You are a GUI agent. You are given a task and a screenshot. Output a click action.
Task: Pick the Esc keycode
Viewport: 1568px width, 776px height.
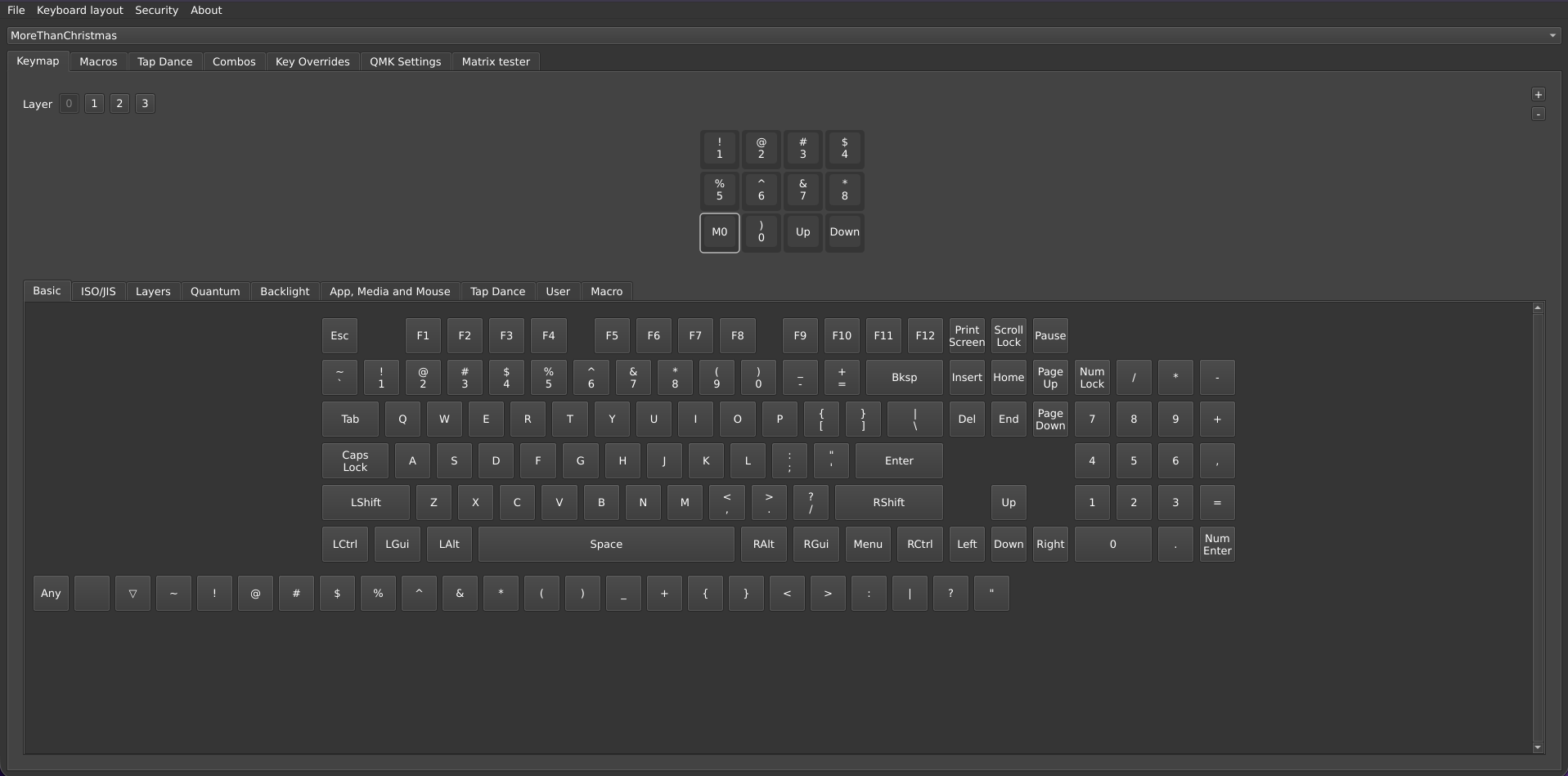(339, 336)
